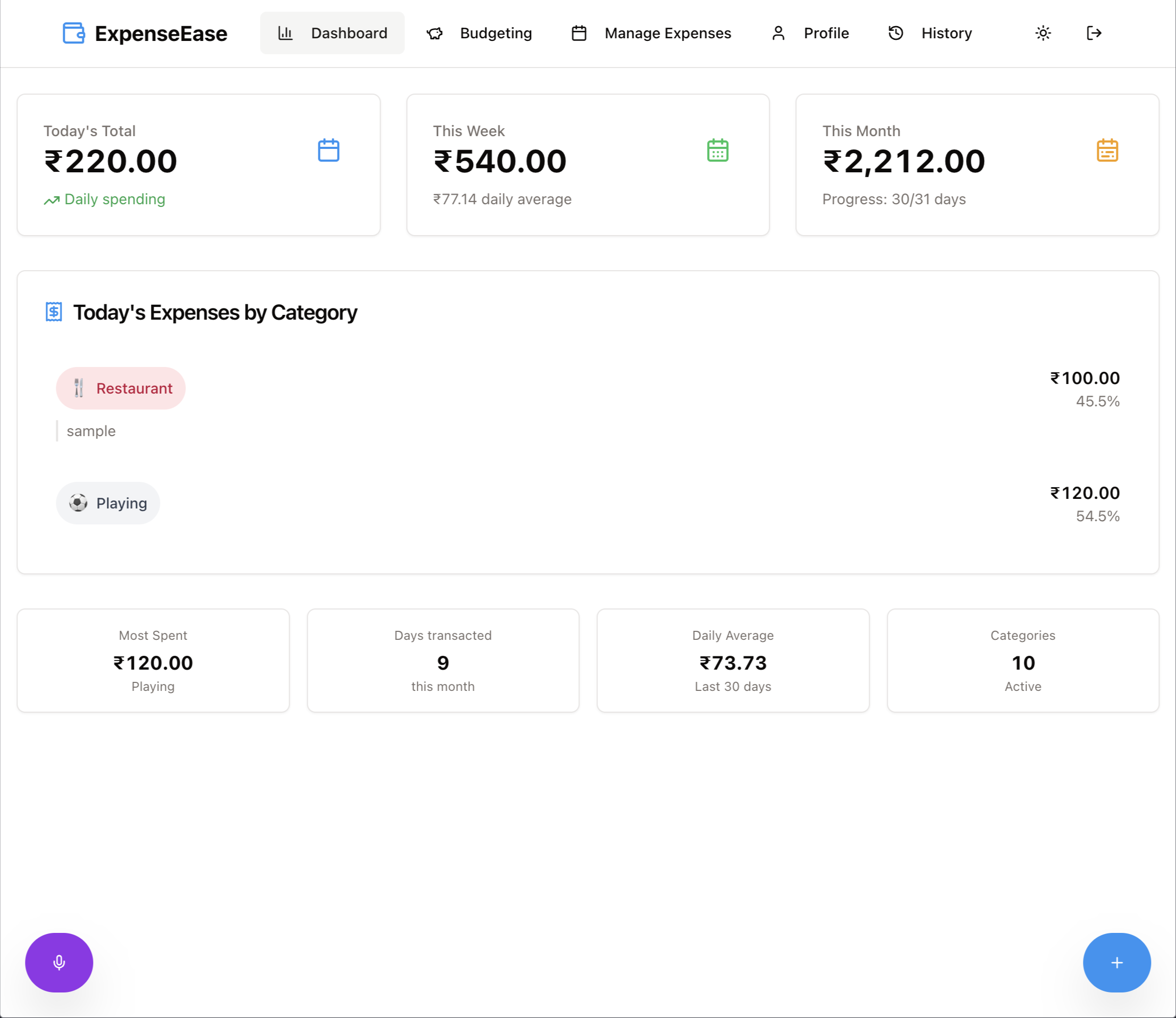The width and height of the screenshot is (1176, 1018).
Task: Click the ExpenseEase wallet logo
Action: coord(73,33)
